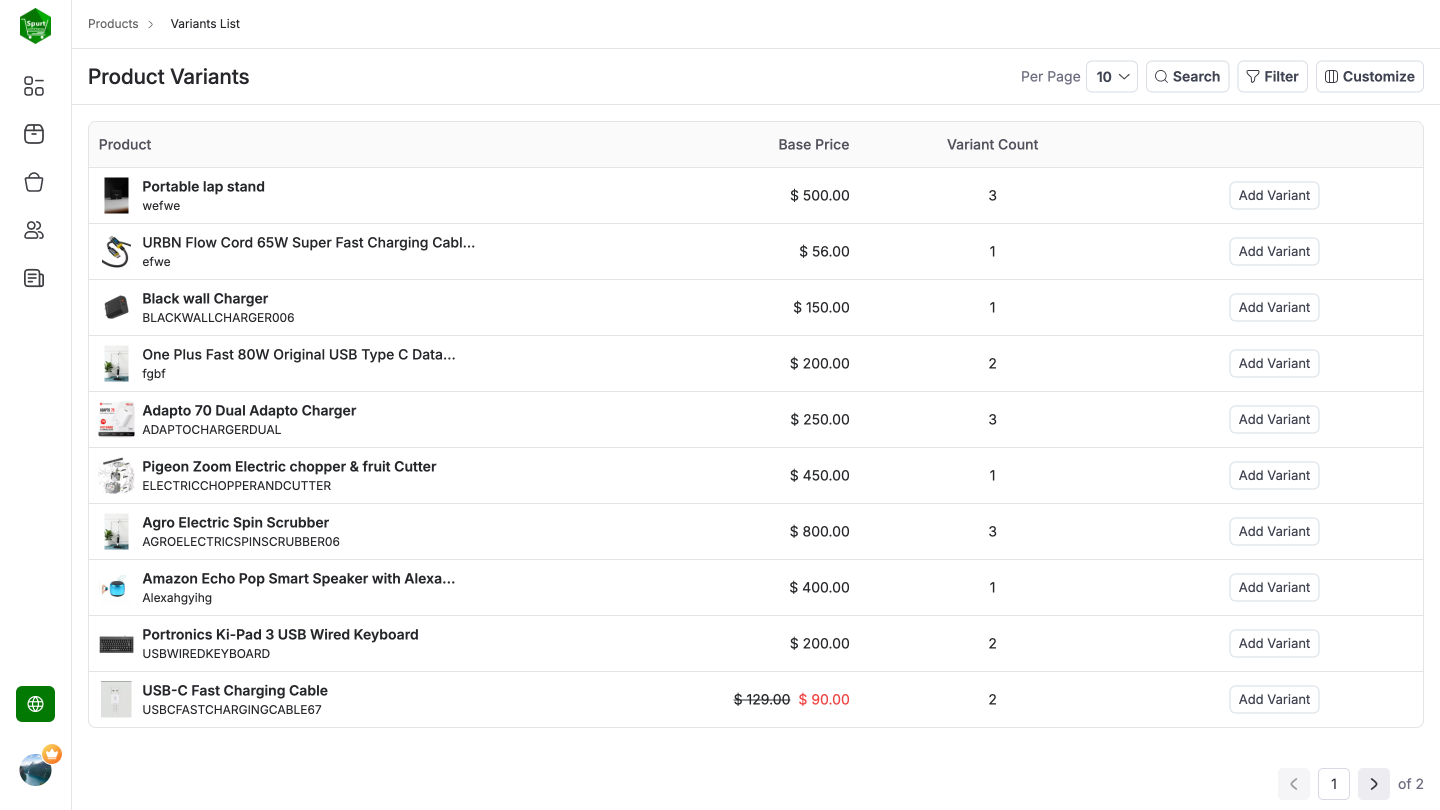The height and width of the screenshot is (810, 1440).
Task: Open the Customize options
Action: (x=1369, y=76)
